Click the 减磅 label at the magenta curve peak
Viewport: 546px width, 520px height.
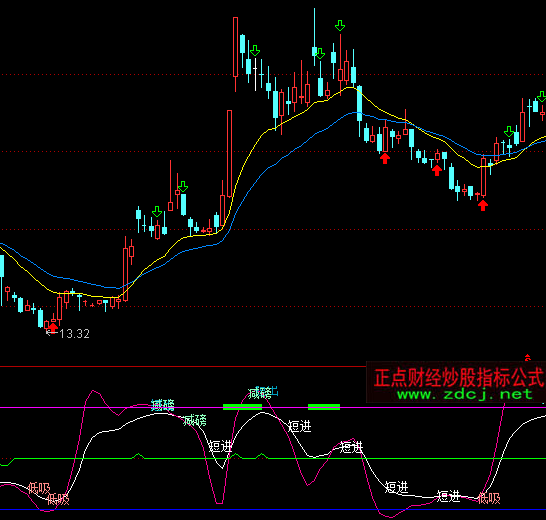click(x=260, y=393)
